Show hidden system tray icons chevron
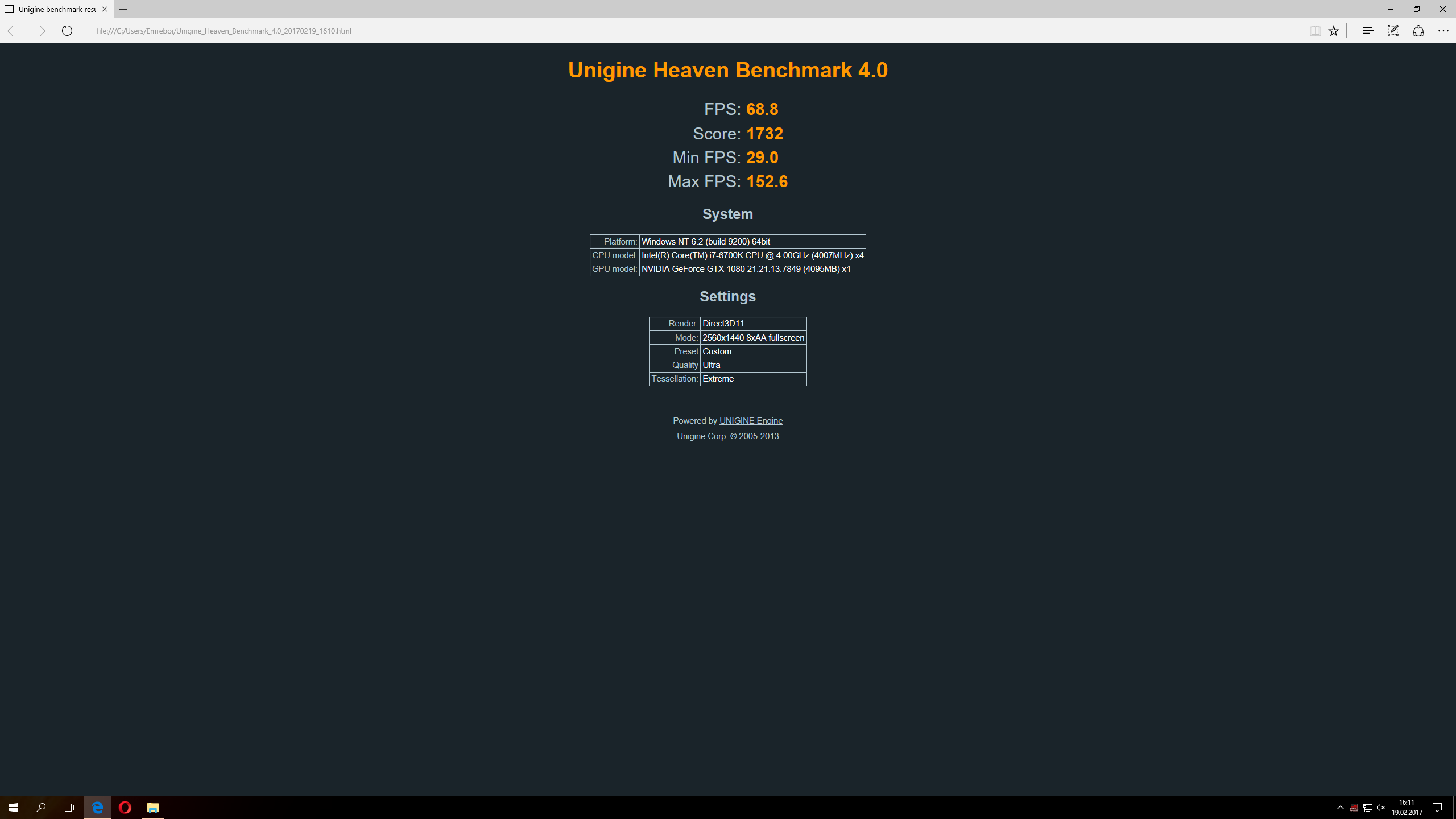The height and width of the screenshot is (819, 1456). point(1341,808)
